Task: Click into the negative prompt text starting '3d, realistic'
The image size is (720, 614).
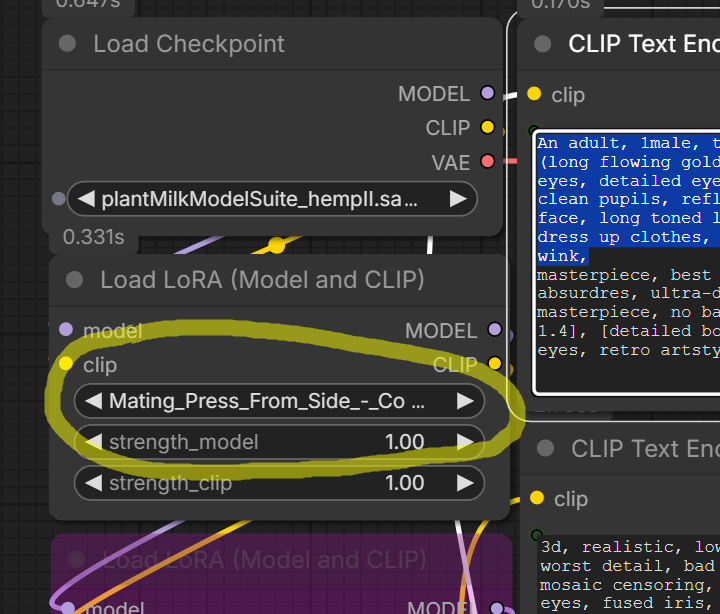Action: click(628, 574)
